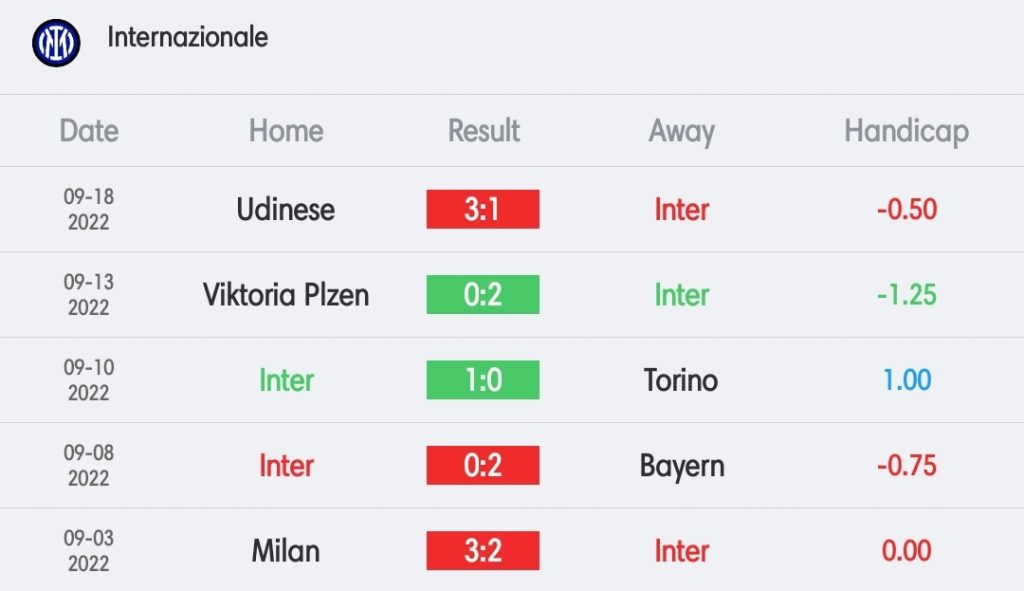This screenshot has height=591, width=1024.
Task: Open the Udinese team link
Action: click(285, 210)
